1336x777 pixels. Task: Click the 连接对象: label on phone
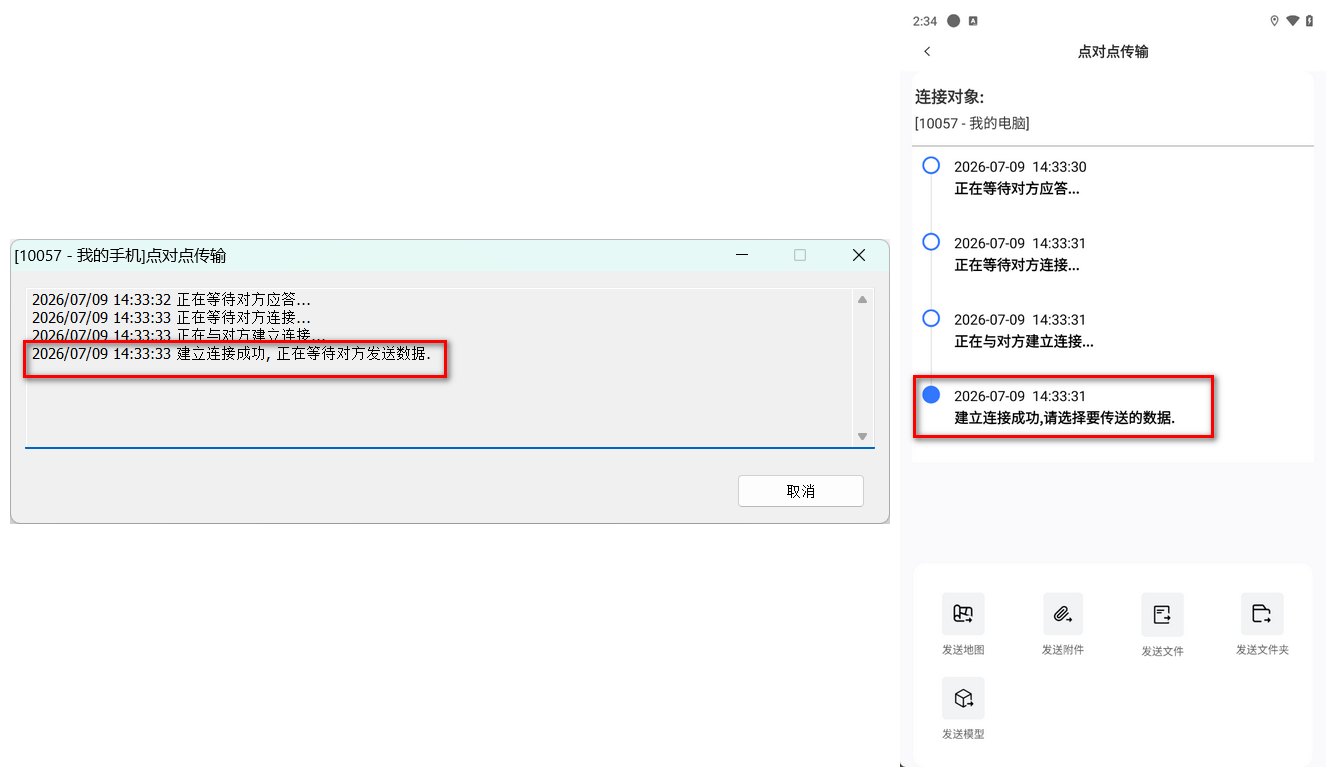pyautogui.click(x=950, y=97)
